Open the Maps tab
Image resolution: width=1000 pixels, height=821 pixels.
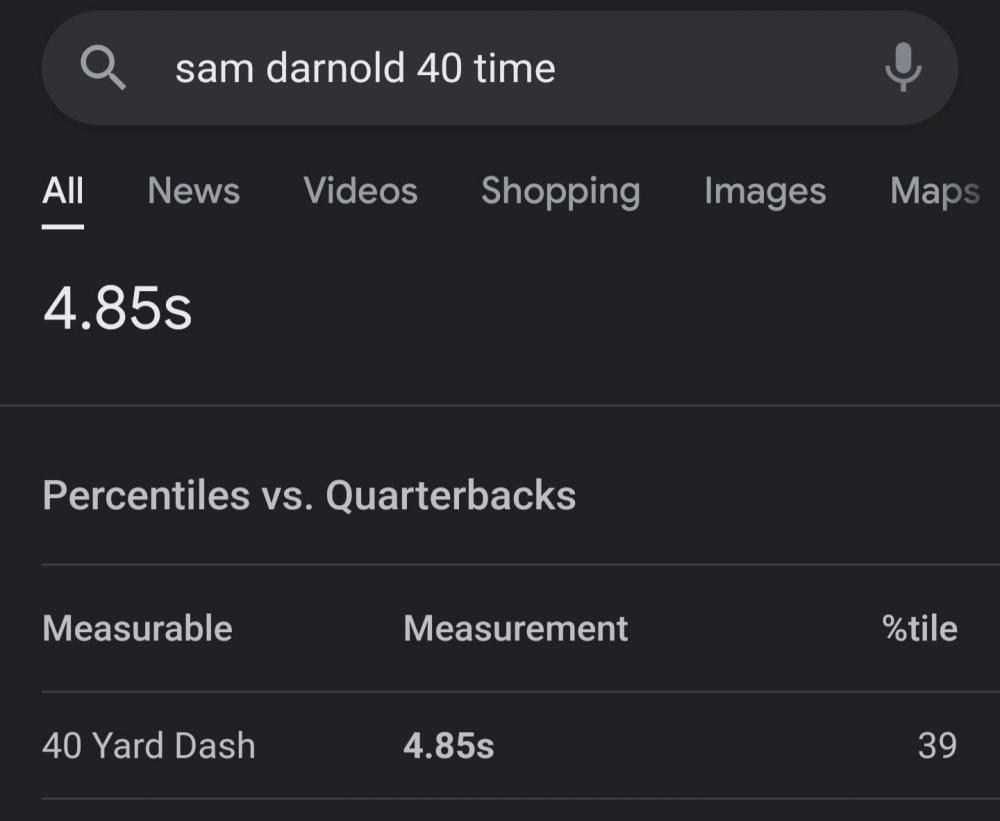click(x=934, y=190)
